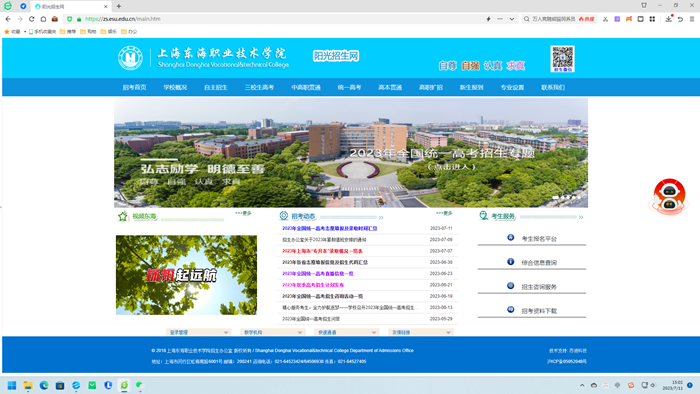Click the browser home icon
700x394 pixels.
click(43, 19)
